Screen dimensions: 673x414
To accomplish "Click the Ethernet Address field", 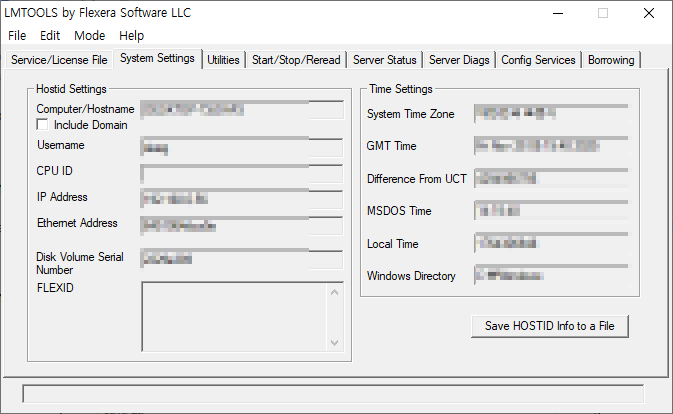I will pos(242,225).
